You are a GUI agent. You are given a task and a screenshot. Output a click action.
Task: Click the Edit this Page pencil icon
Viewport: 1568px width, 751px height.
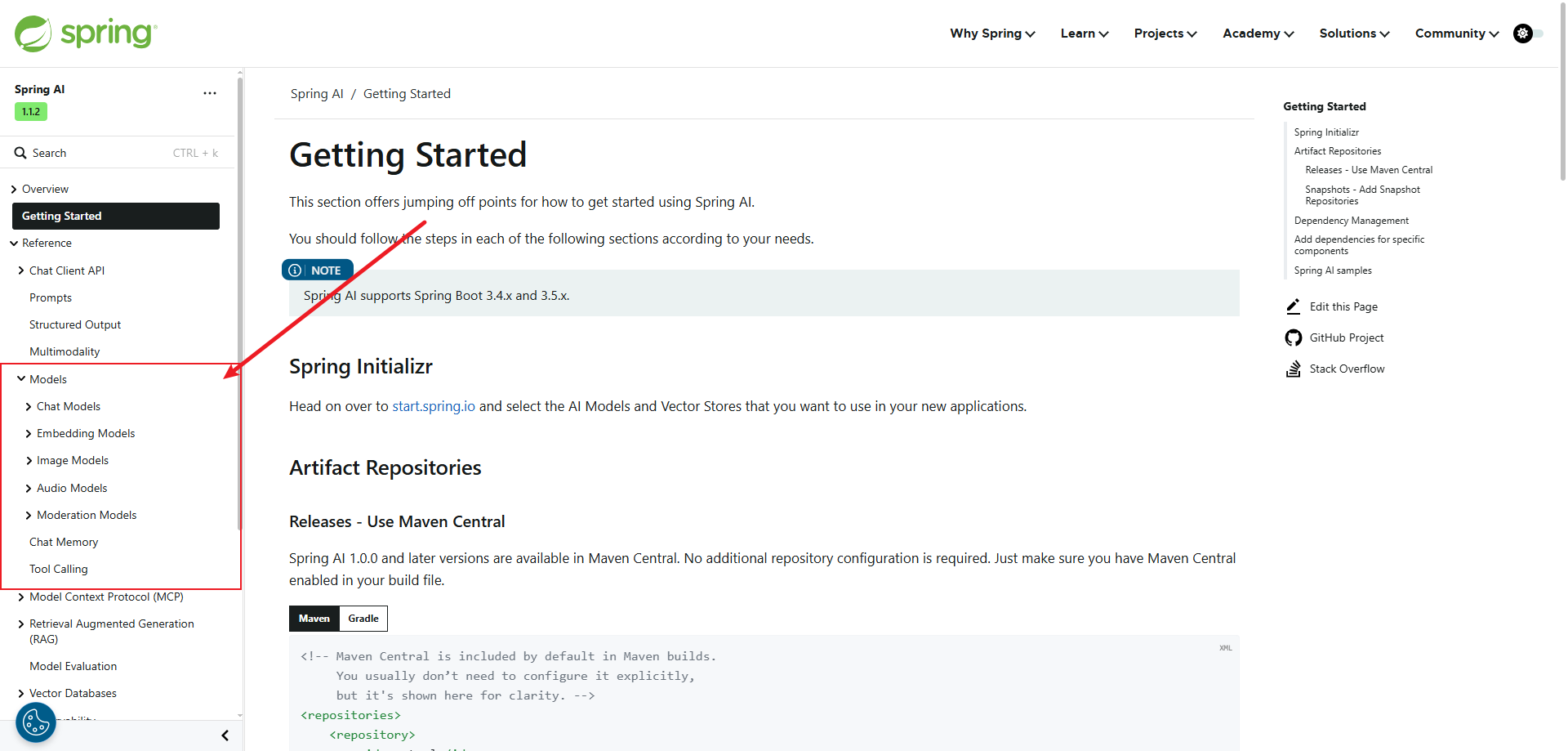tap(1294, 306)
